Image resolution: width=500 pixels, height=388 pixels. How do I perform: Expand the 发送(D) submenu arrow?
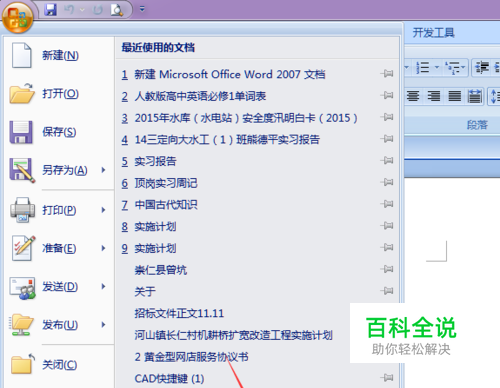point(104,287)
